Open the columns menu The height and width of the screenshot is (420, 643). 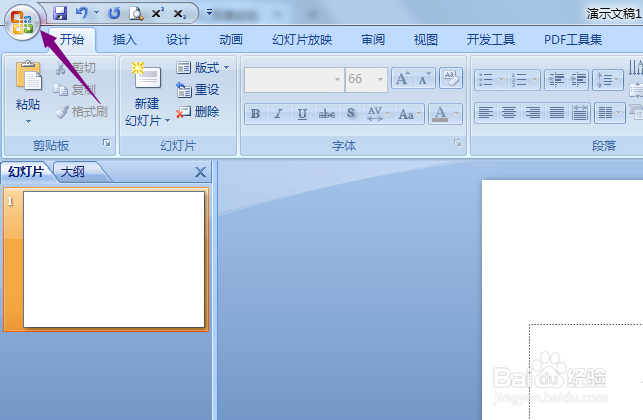pos(610,112)
